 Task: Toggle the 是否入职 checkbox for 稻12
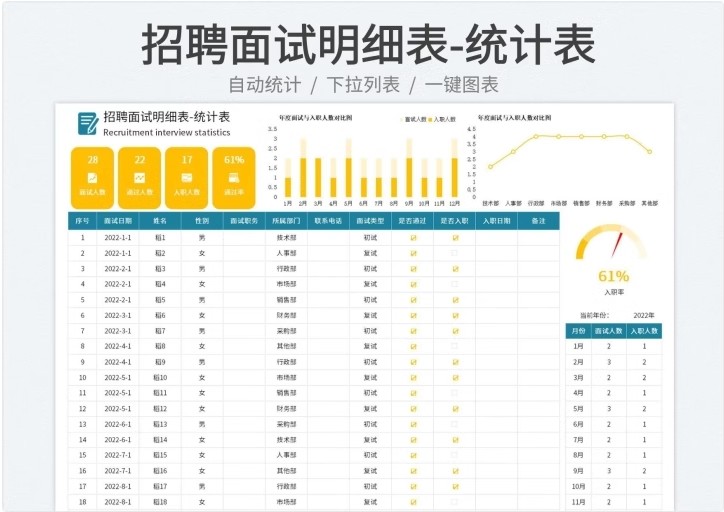click(455, 409)
